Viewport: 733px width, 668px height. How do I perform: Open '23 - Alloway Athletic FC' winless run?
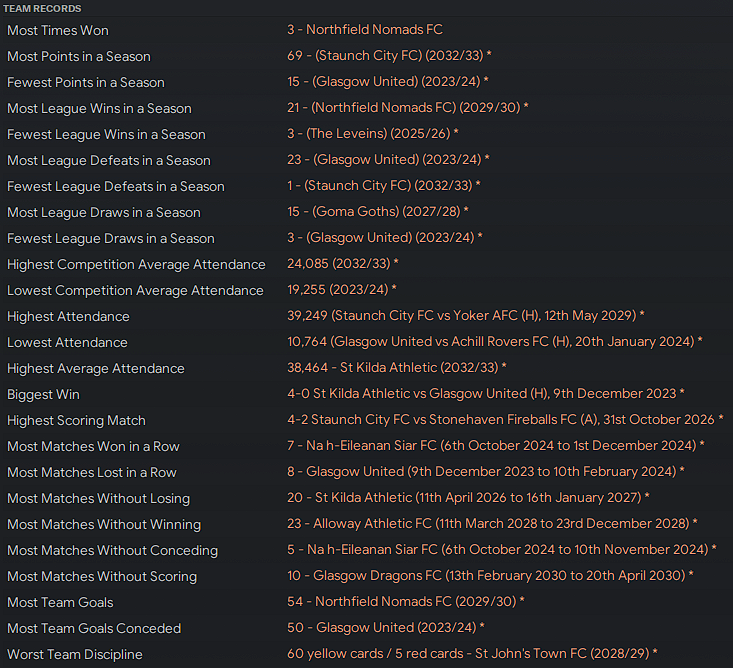(492, 524)
